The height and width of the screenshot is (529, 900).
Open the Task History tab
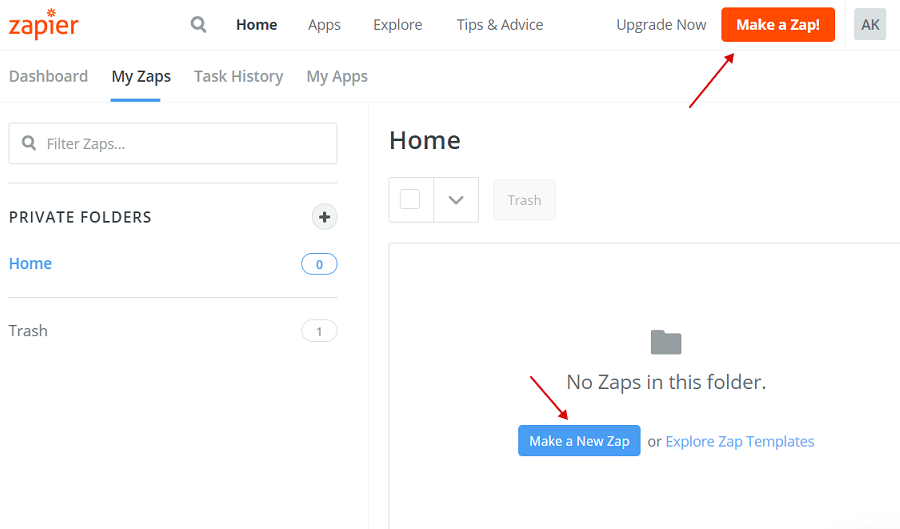239,76
